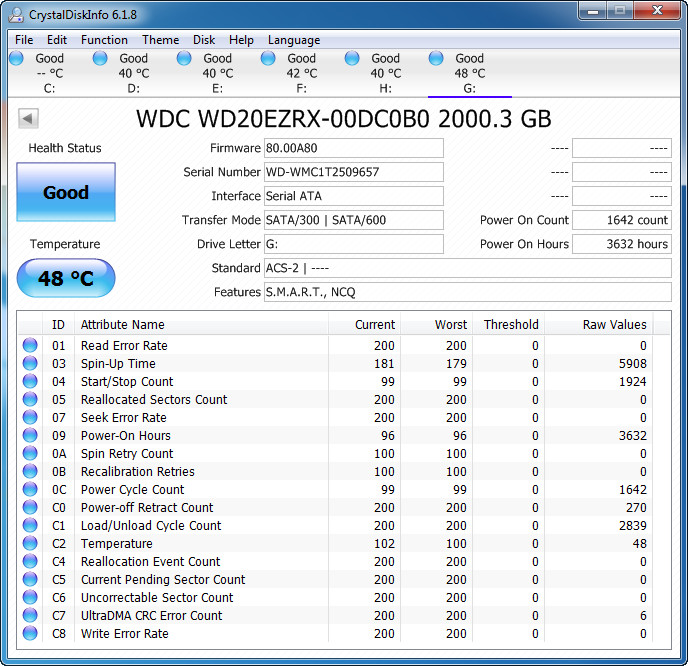Screen dimensions: 688x666
Task: Click the Power On Hours value
Action: 622,244
